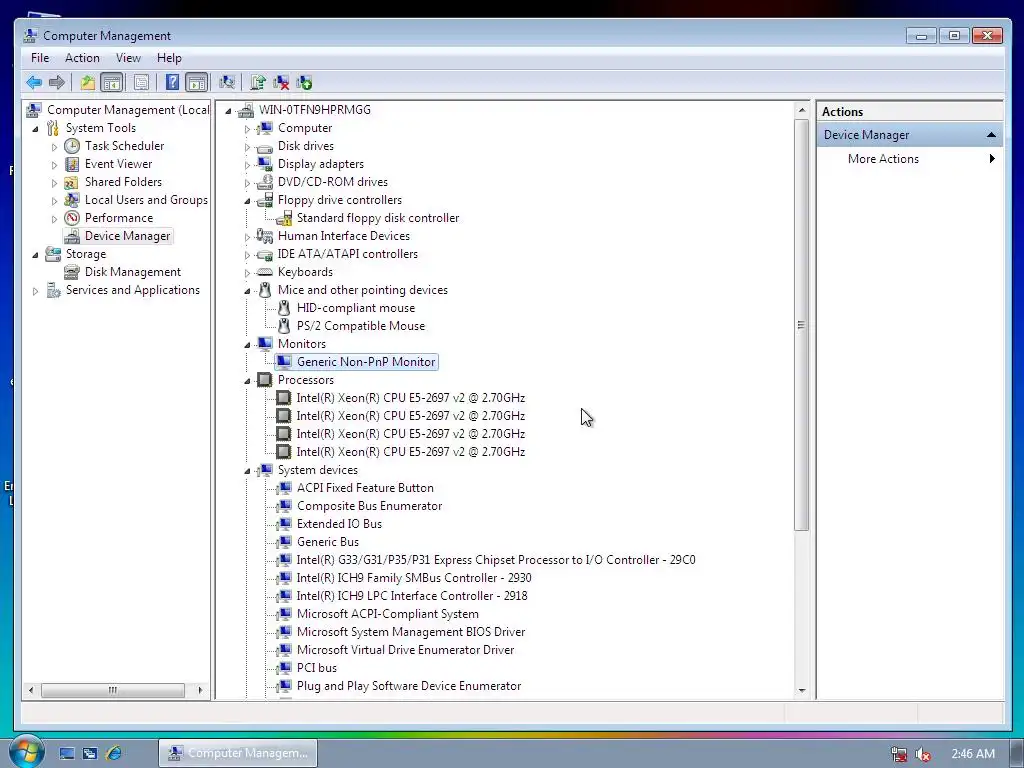Expand the IDE ATA/ATAPI controllers category
The image size is (1024, 768).
247,255
